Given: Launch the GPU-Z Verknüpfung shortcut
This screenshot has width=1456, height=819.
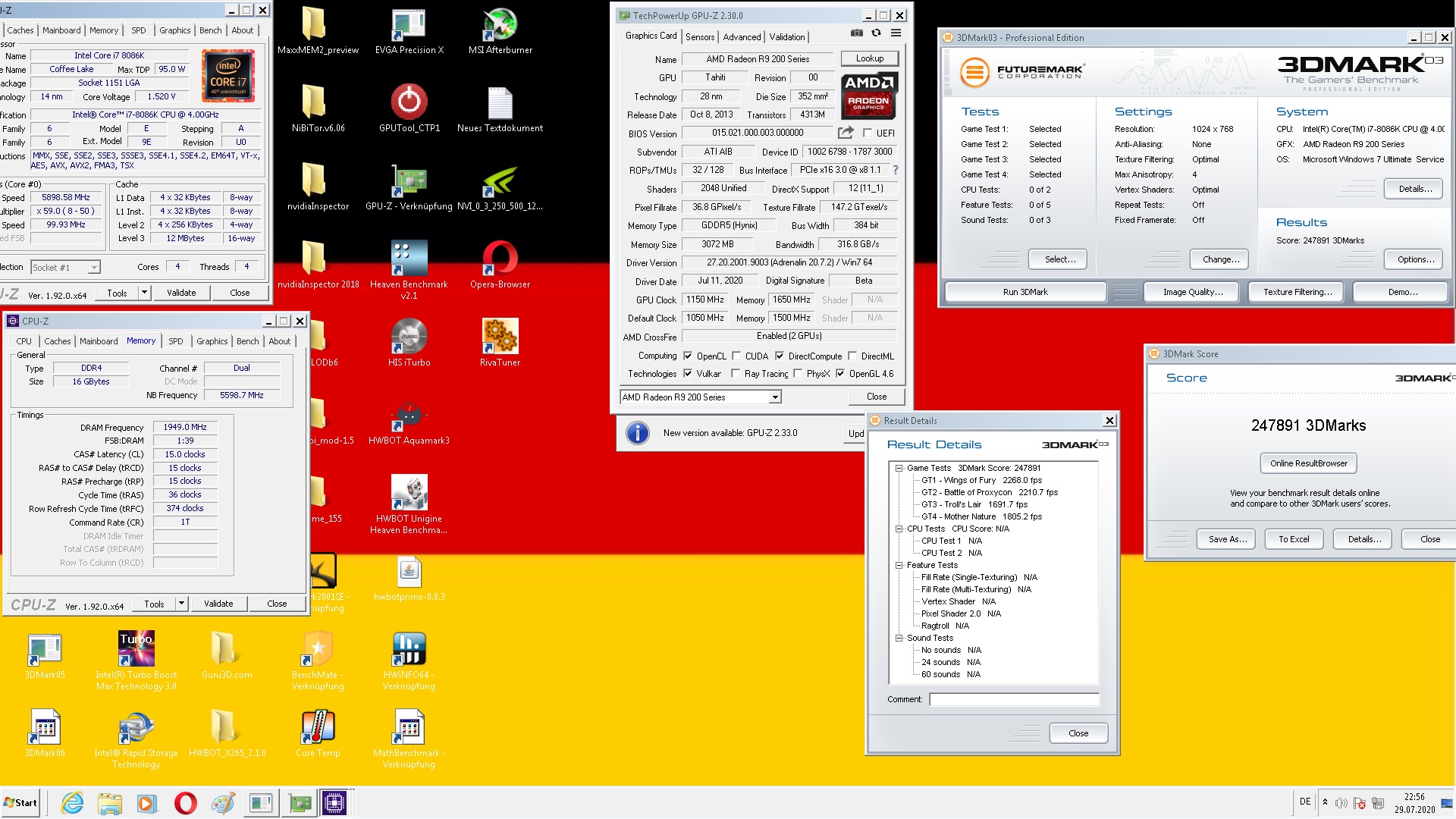Looking at the screenshot, I should pyautogui.click(x=409, y=187).
